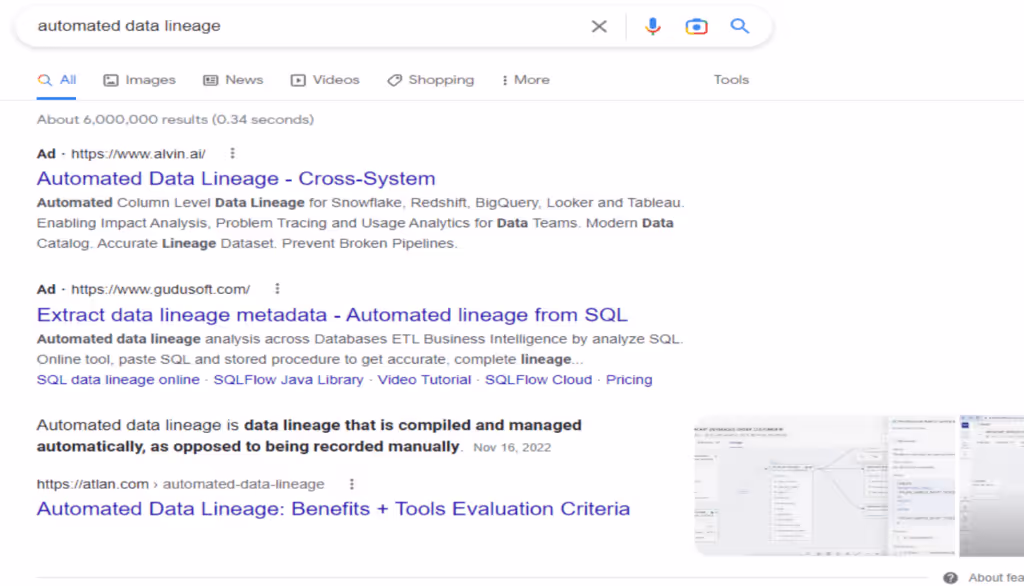
Task: Open 'Extract data lineage metadata' ad link
Action: pos(332,315)
